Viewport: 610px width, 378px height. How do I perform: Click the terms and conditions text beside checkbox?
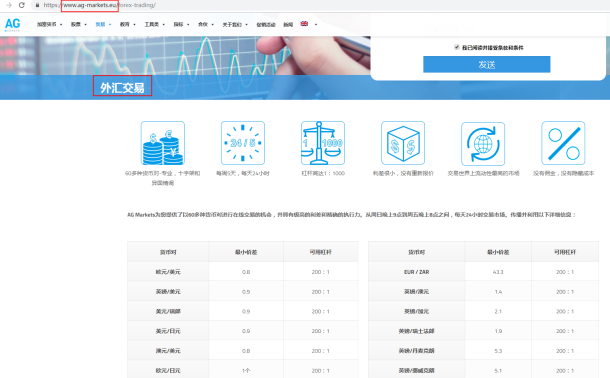tap(493, 47)
